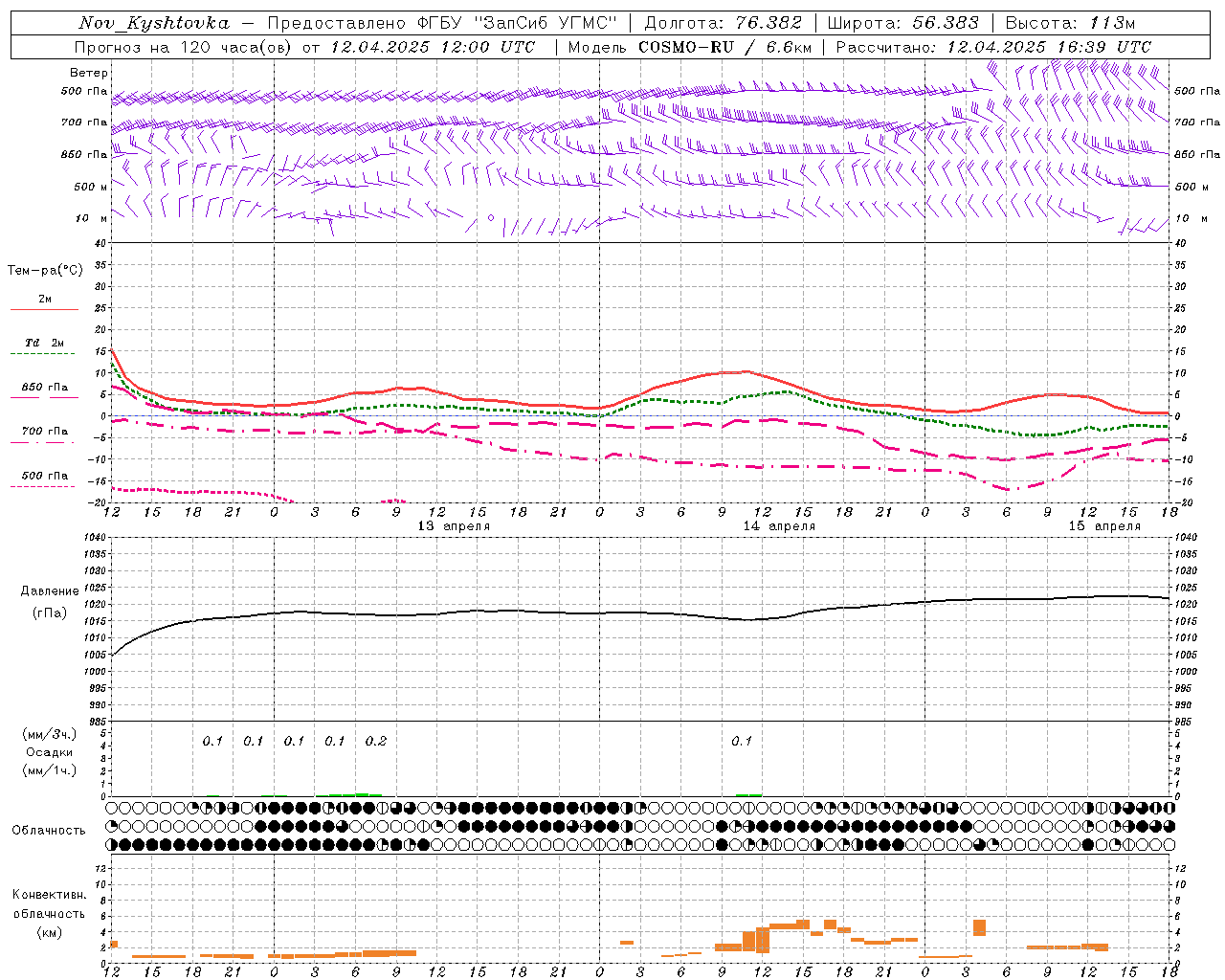
Task: Click the 'Давление' pressure label
Action: coord(50,591)
